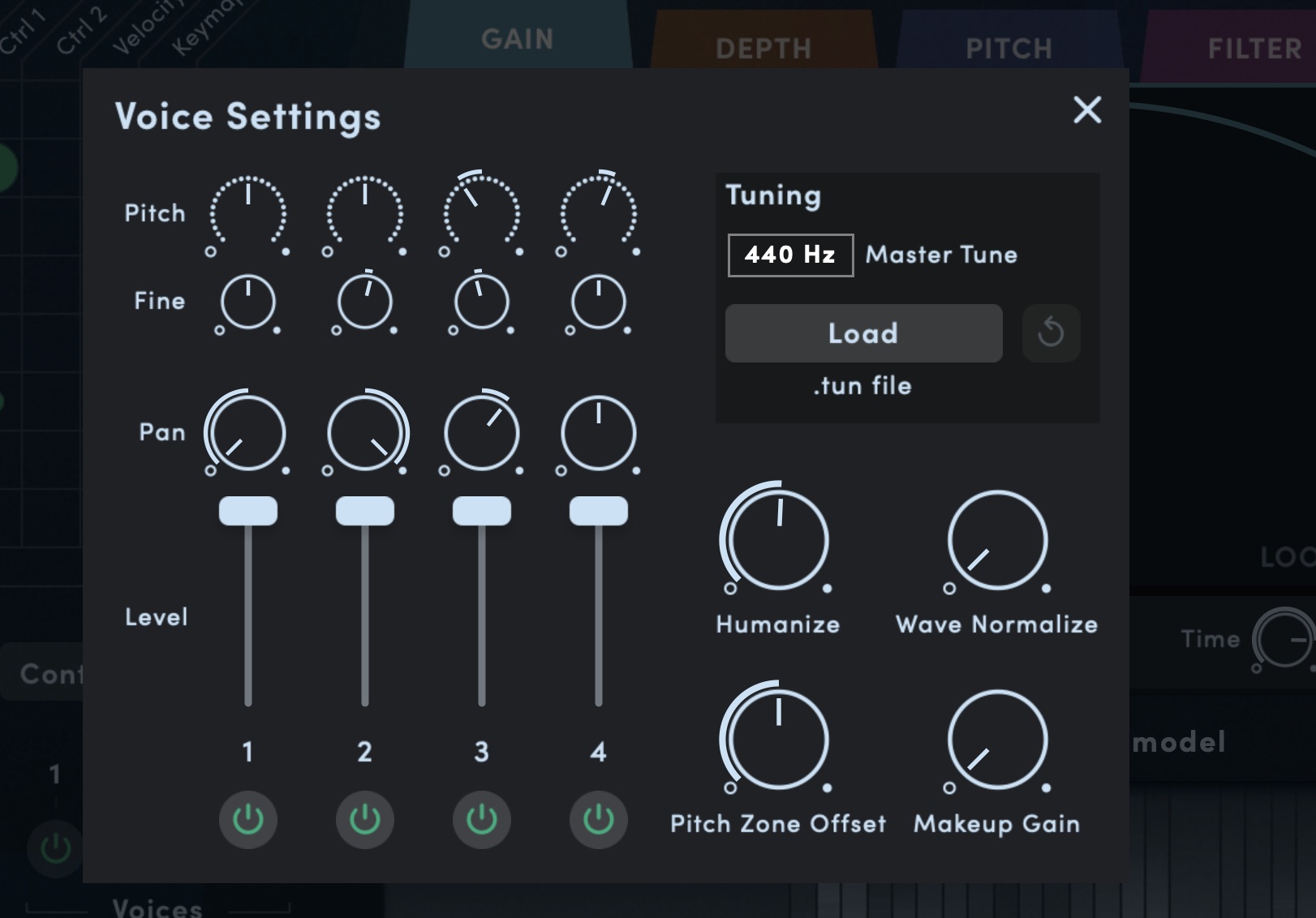This screenshot has height=918, width=1316.
Task: Turn off voice 4 power button
Action: [599, 820]
